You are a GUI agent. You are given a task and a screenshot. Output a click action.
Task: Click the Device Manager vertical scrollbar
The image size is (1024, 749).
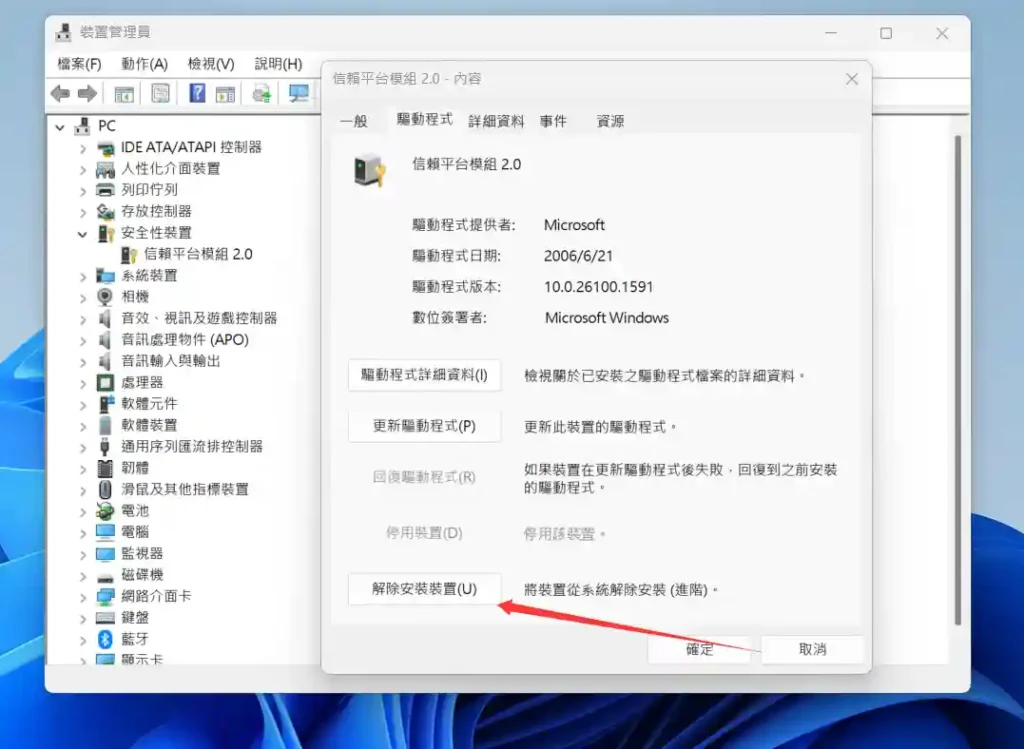[x=957, y=379]
